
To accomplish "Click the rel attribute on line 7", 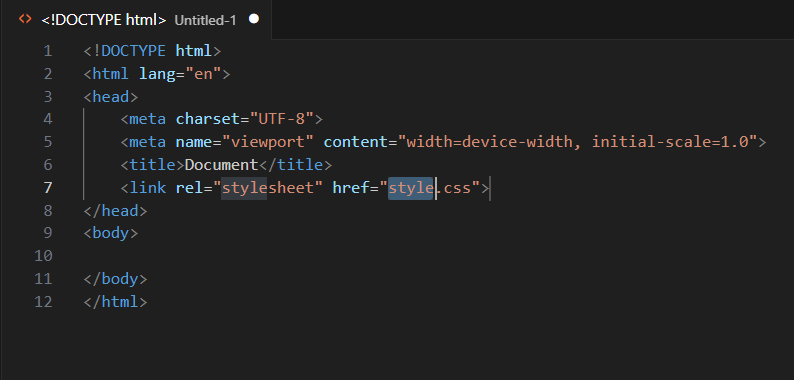I will pos(189,188).
